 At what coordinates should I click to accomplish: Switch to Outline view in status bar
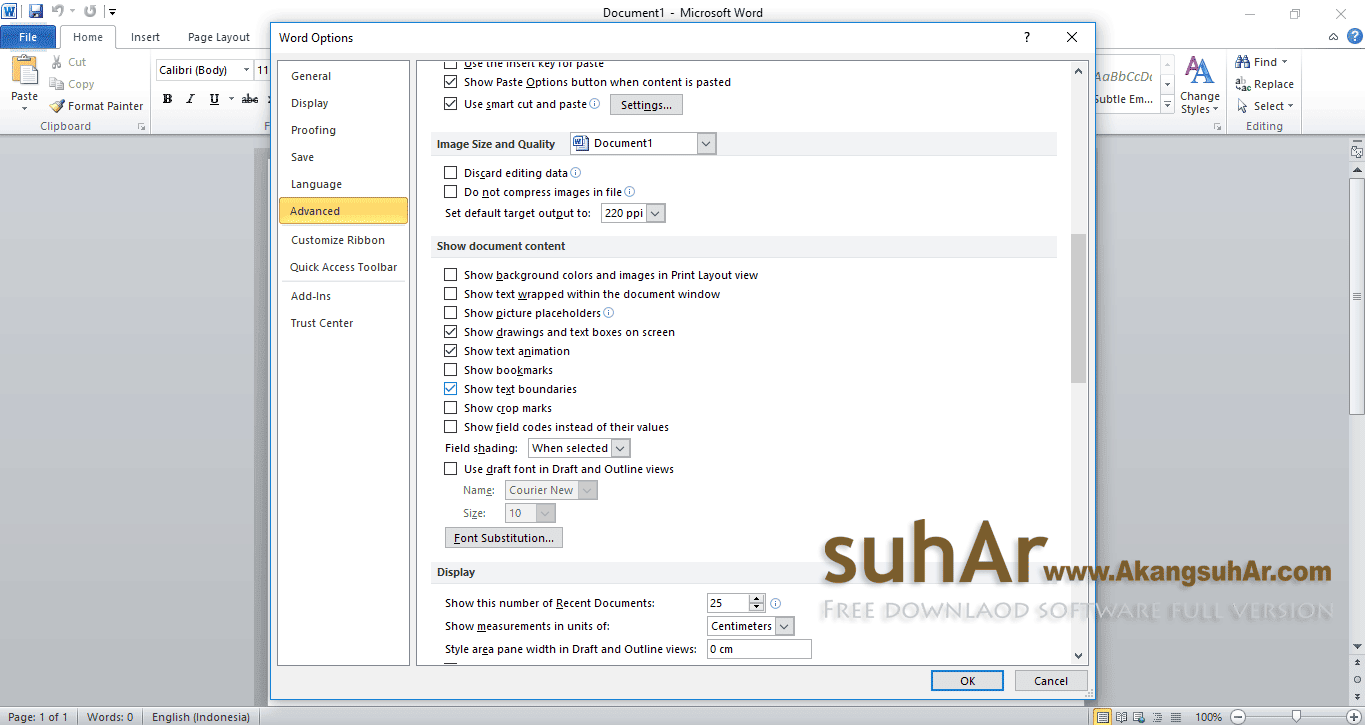coord(1158,717)
